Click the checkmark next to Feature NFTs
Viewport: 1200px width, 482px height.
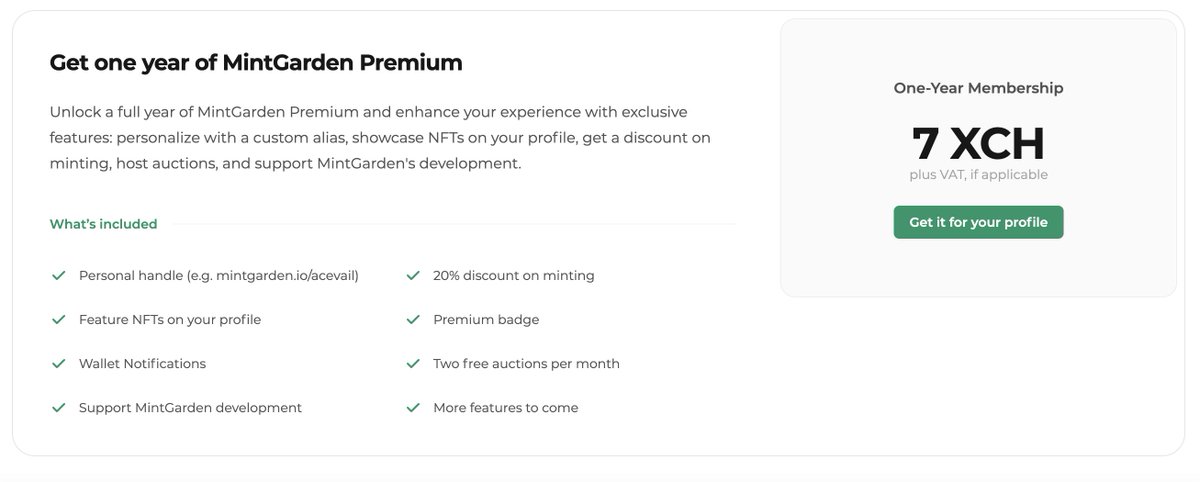click(59, 319)
